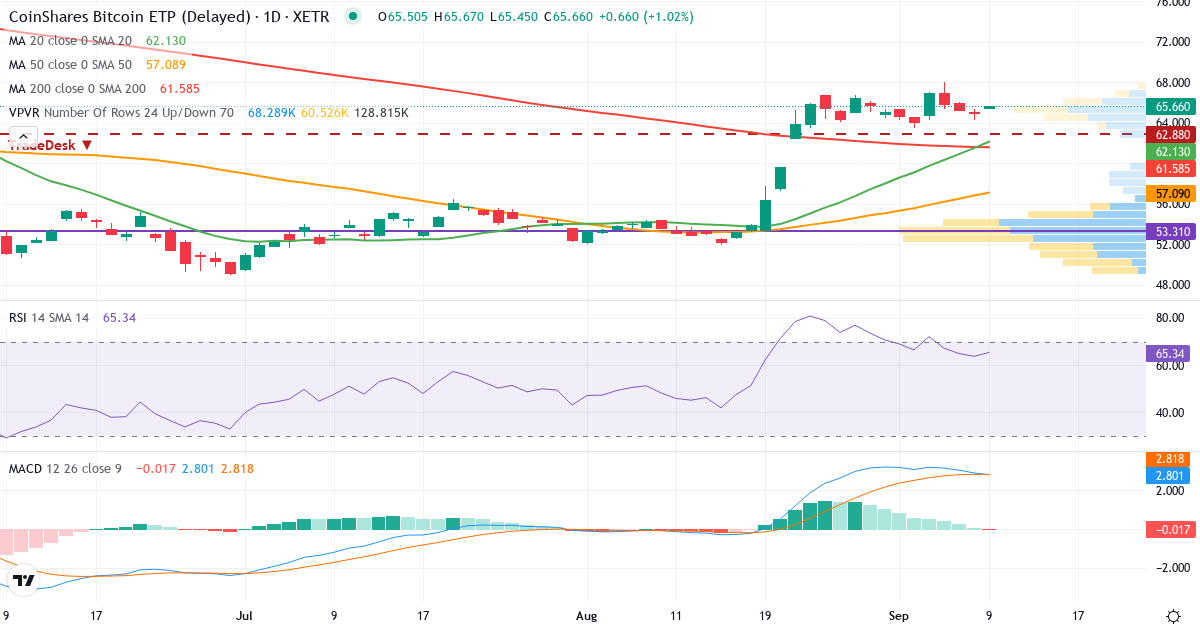Screen dimensions: 1200x630
Task: Click the purple 53.310 axis label
Action: (x=1171, y=230)
